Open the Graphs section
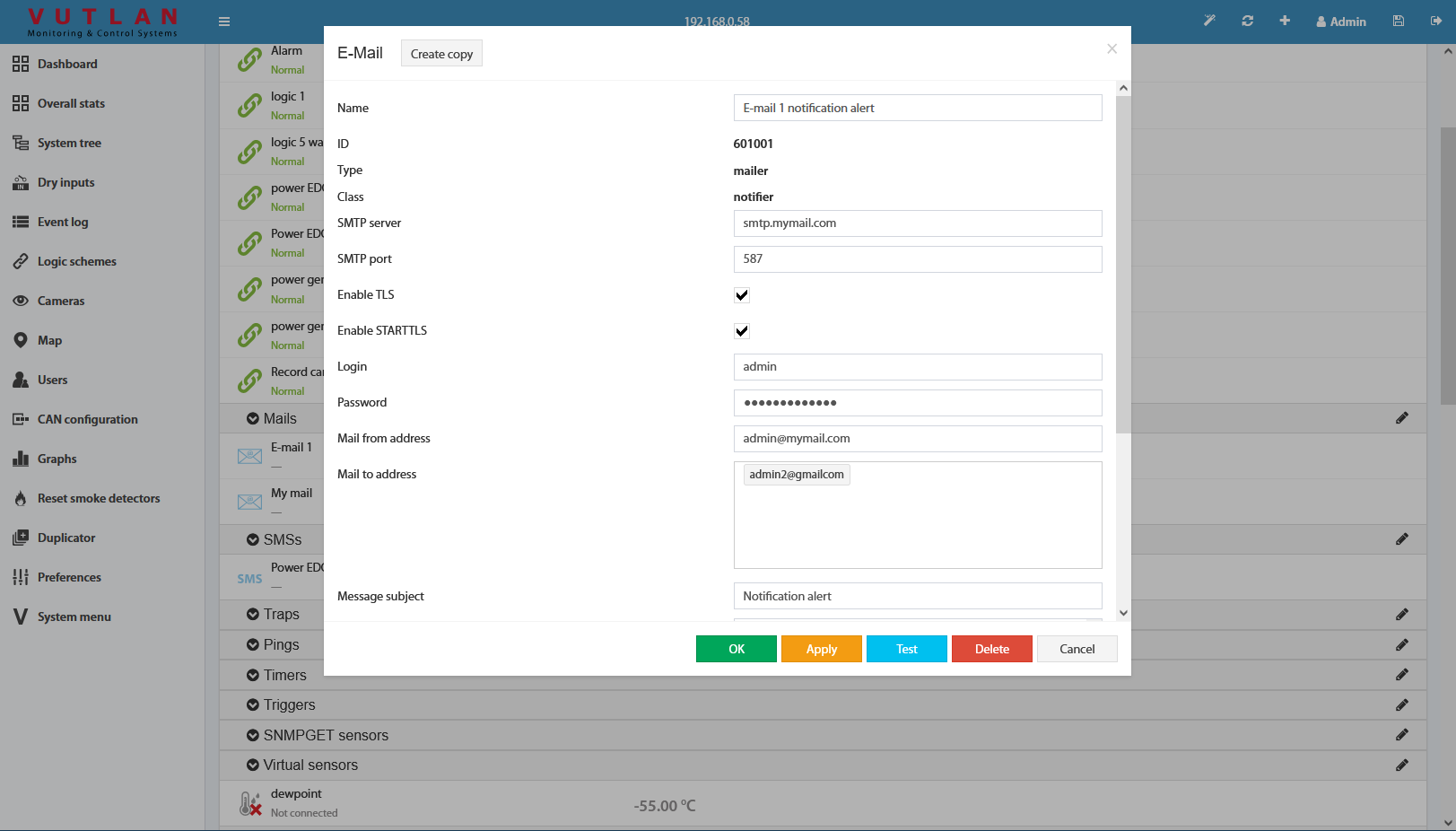The height and width of the screenshot is (831, 1456). (57, 459)
